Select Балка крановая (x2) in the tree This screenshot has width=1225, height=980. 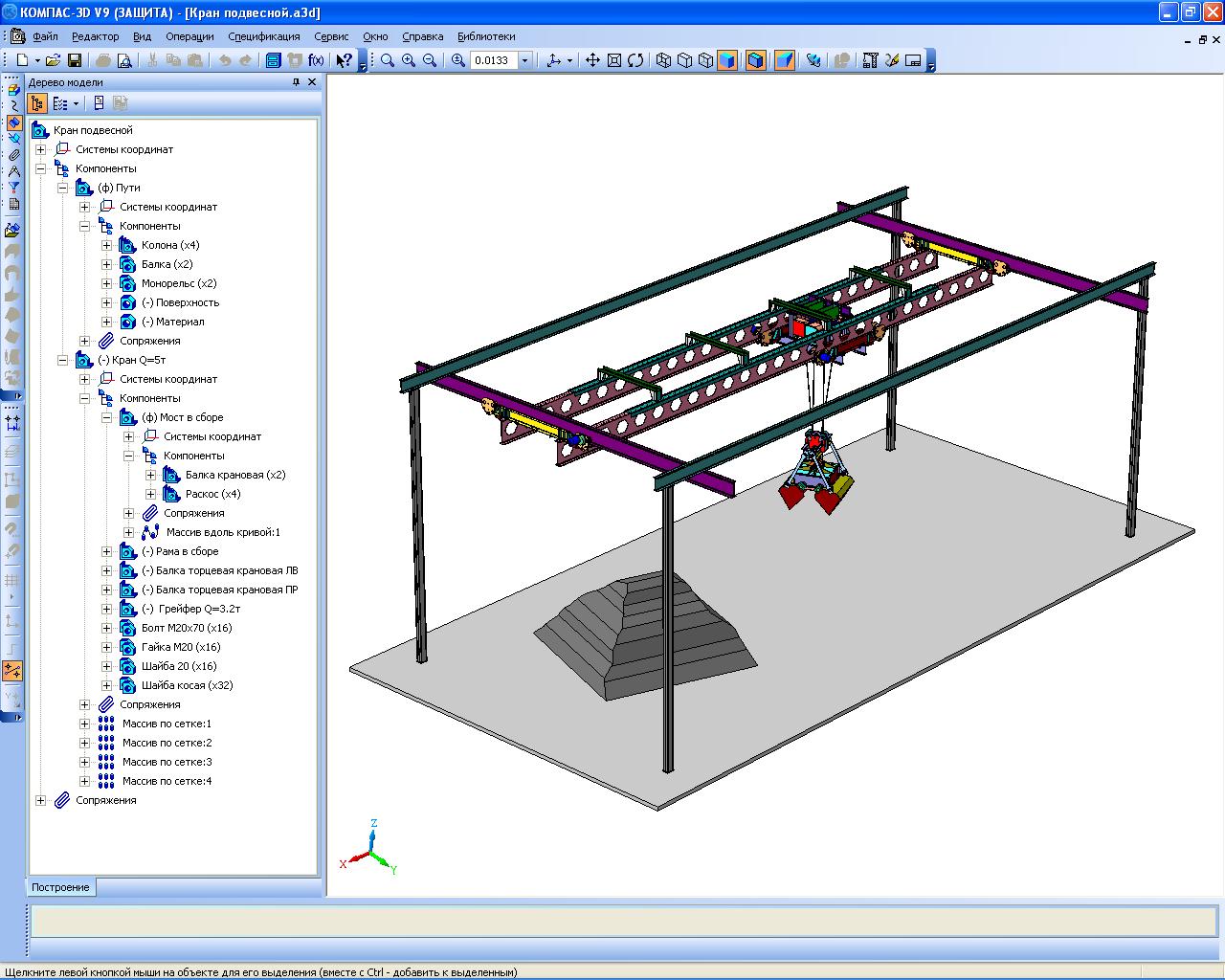click(235, 475)
